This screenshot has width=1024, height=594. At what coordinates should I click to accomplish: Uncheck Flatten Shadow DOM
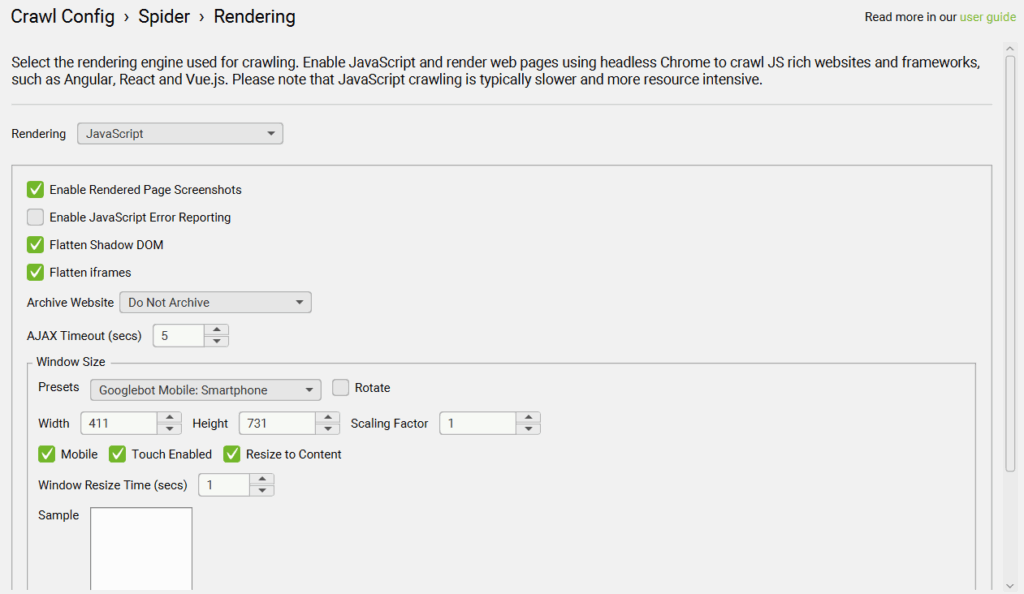click(x=35, y=245)
